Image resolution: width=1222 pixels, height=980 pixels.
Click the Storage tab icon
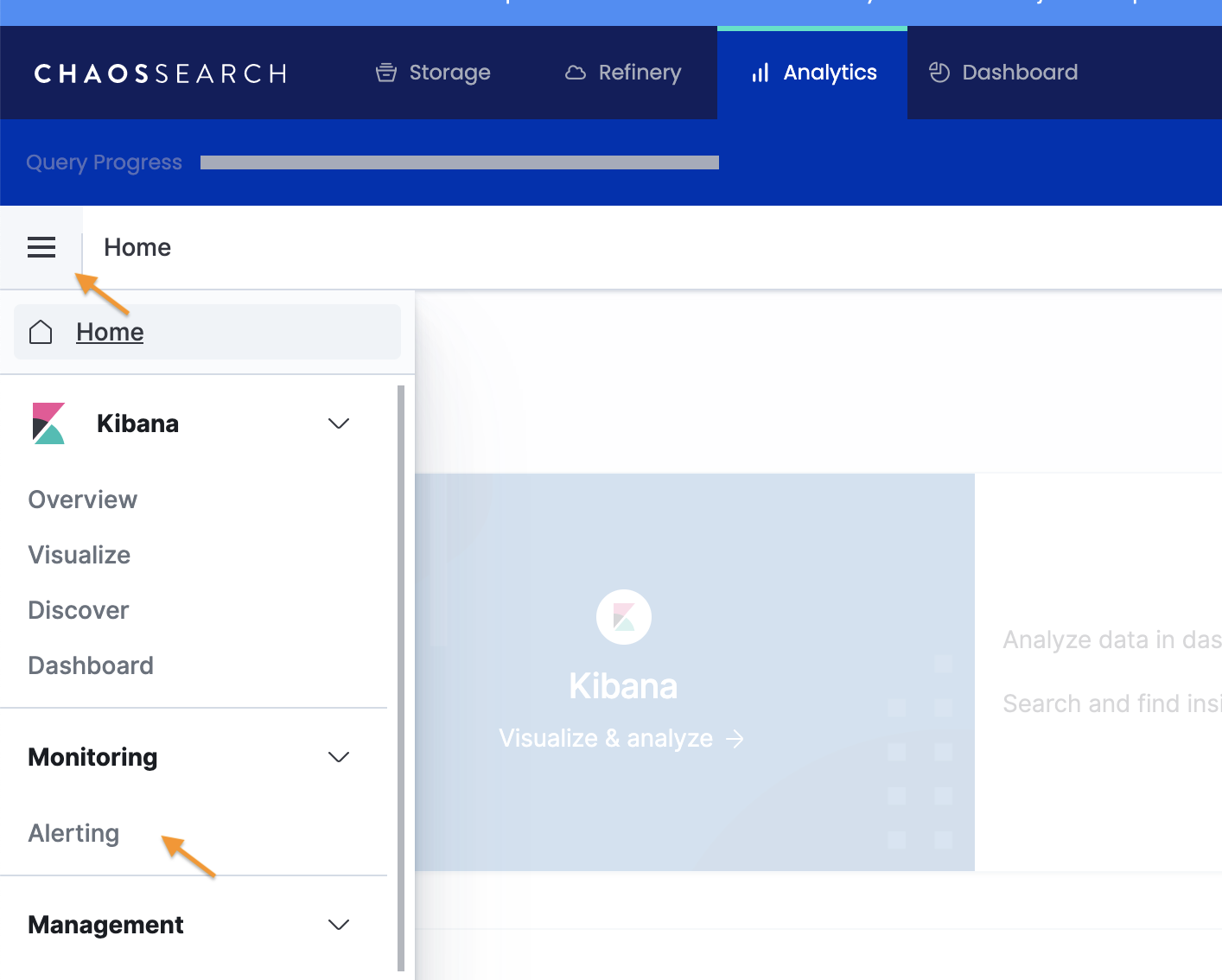(386, 73)
